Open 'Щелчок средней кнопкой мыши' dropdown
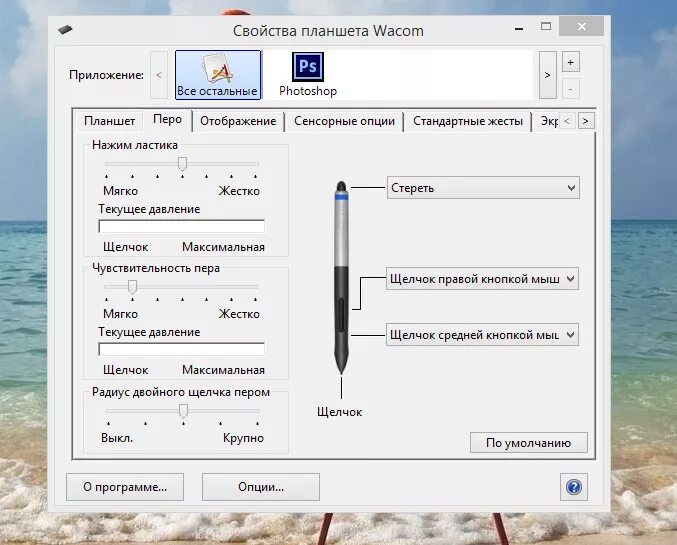The width and height of the screenshot is (677, 545). pos(482,335)
